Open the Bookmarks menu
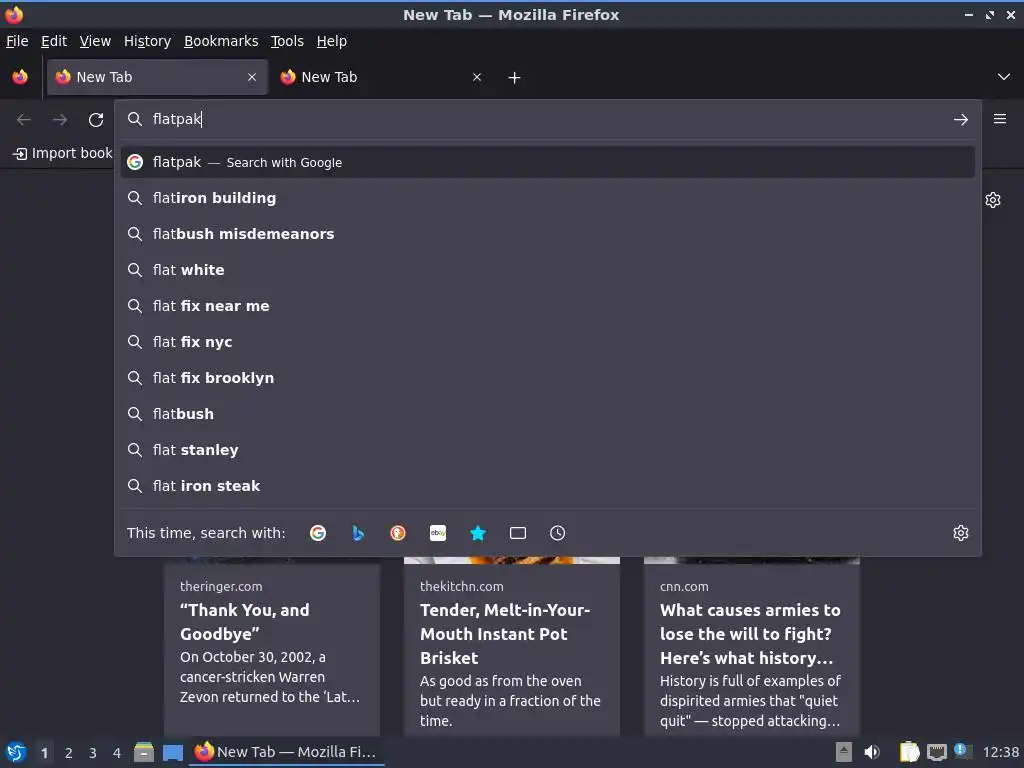The height and width of the screenshot is (768, 1024). click(x=221, y=41)
